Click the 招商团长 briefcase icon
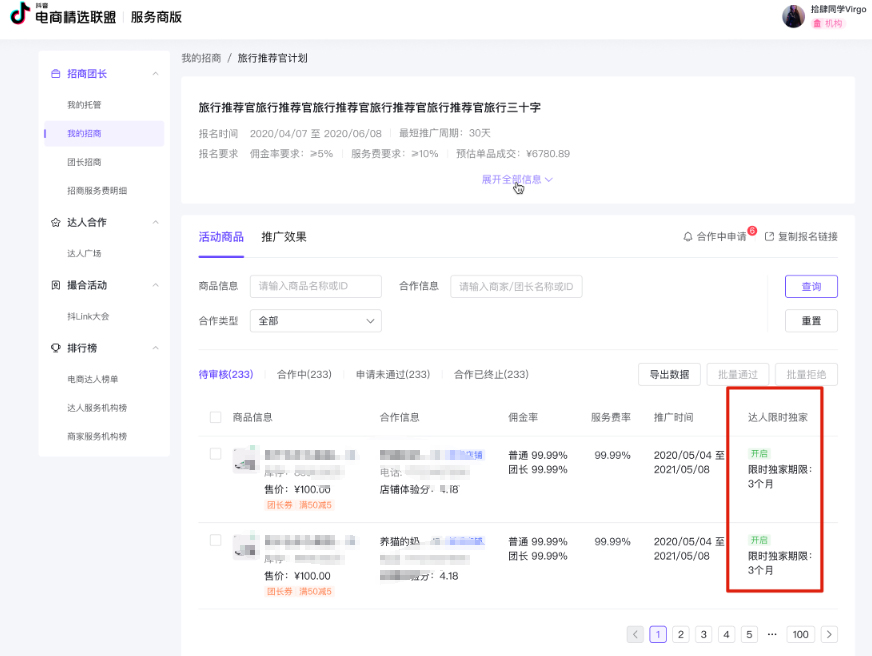Image resolution: width=872 pixels, height=656 pixels. coord(56,74)
